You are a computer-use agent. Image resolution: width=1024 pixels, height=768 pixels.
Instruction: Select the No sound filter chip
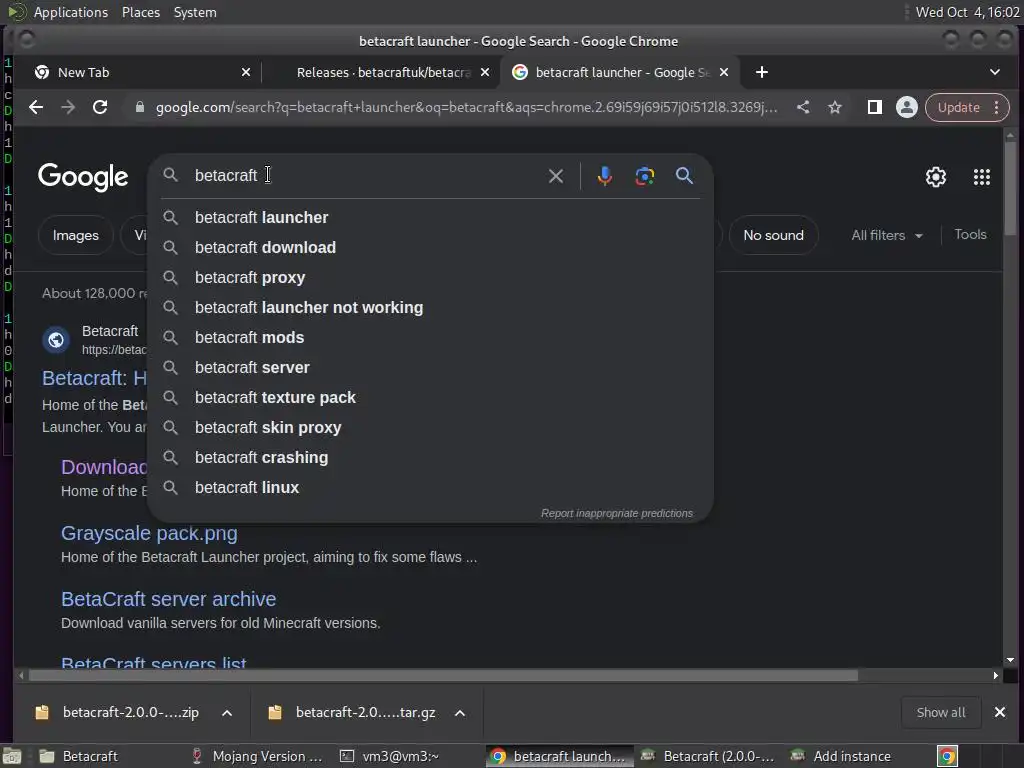pyautogui.click(x=773, y=235)
